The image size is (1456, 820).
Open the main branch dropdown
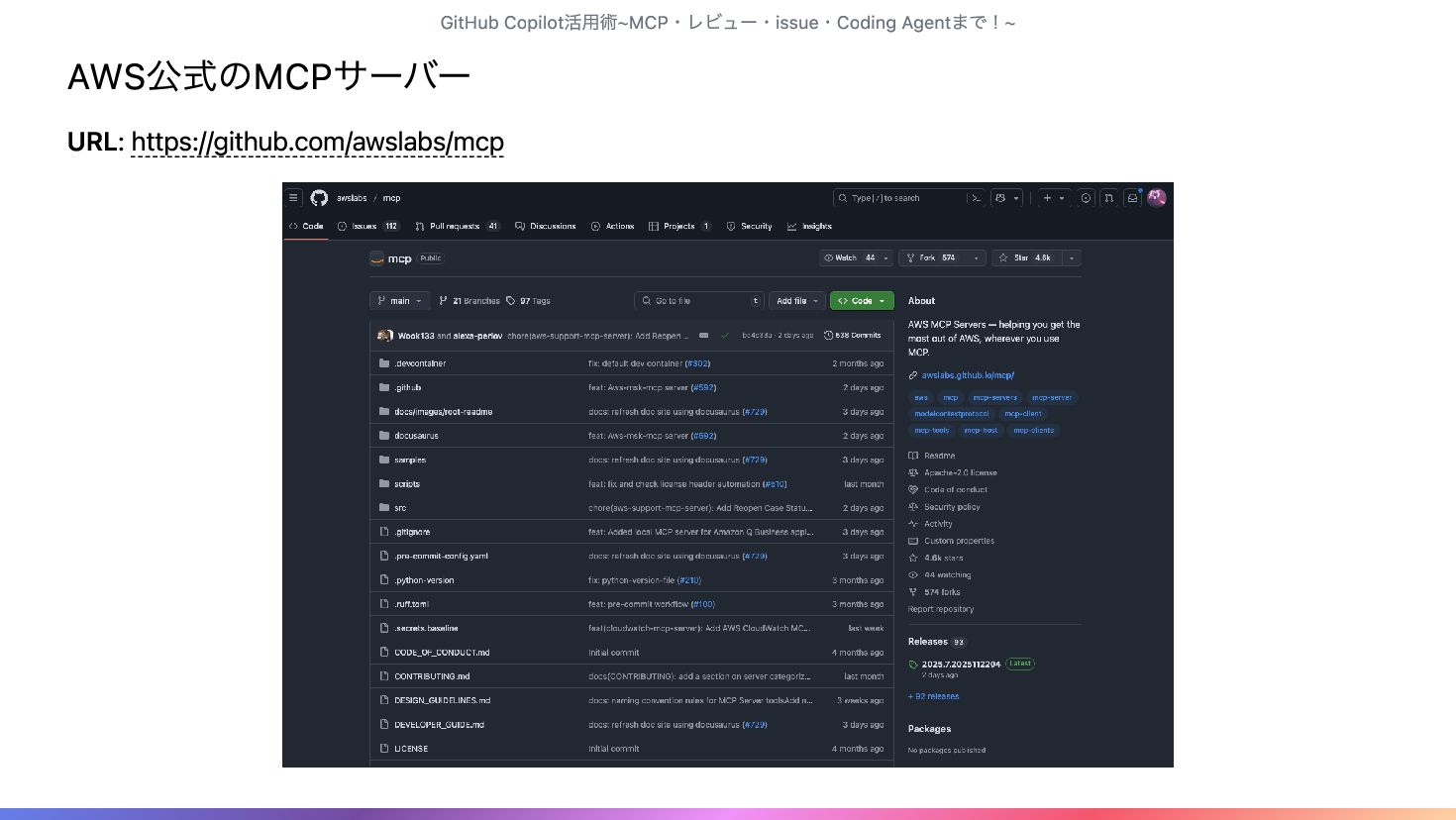pyautogui.click(x=400, y=301)
